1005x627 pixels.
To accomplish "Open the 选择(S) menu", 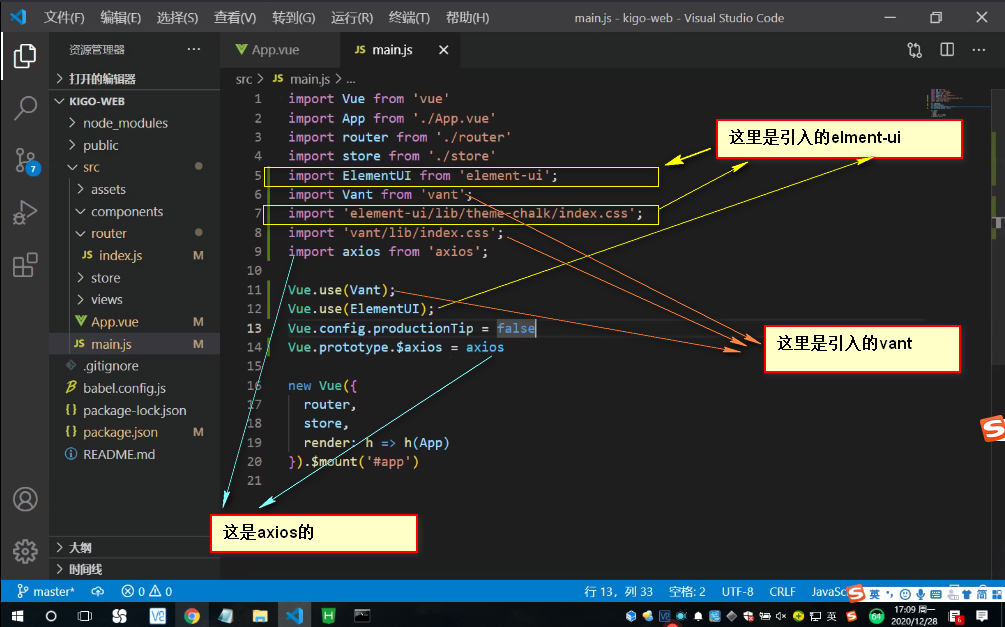I will point(177,18).
